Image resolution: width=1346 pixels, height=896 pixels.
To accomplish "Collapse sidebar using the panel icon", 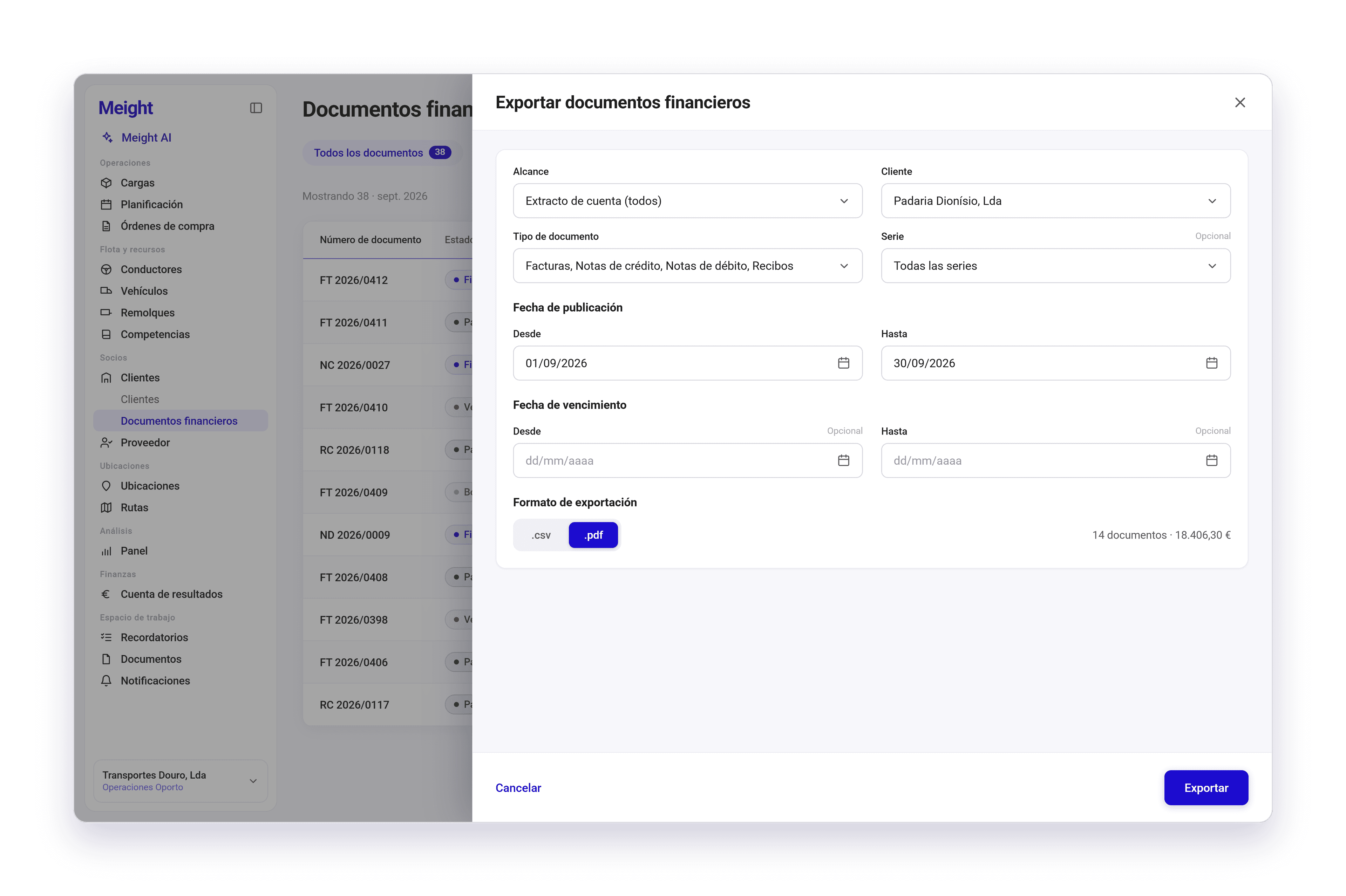I will click(256, 108).
